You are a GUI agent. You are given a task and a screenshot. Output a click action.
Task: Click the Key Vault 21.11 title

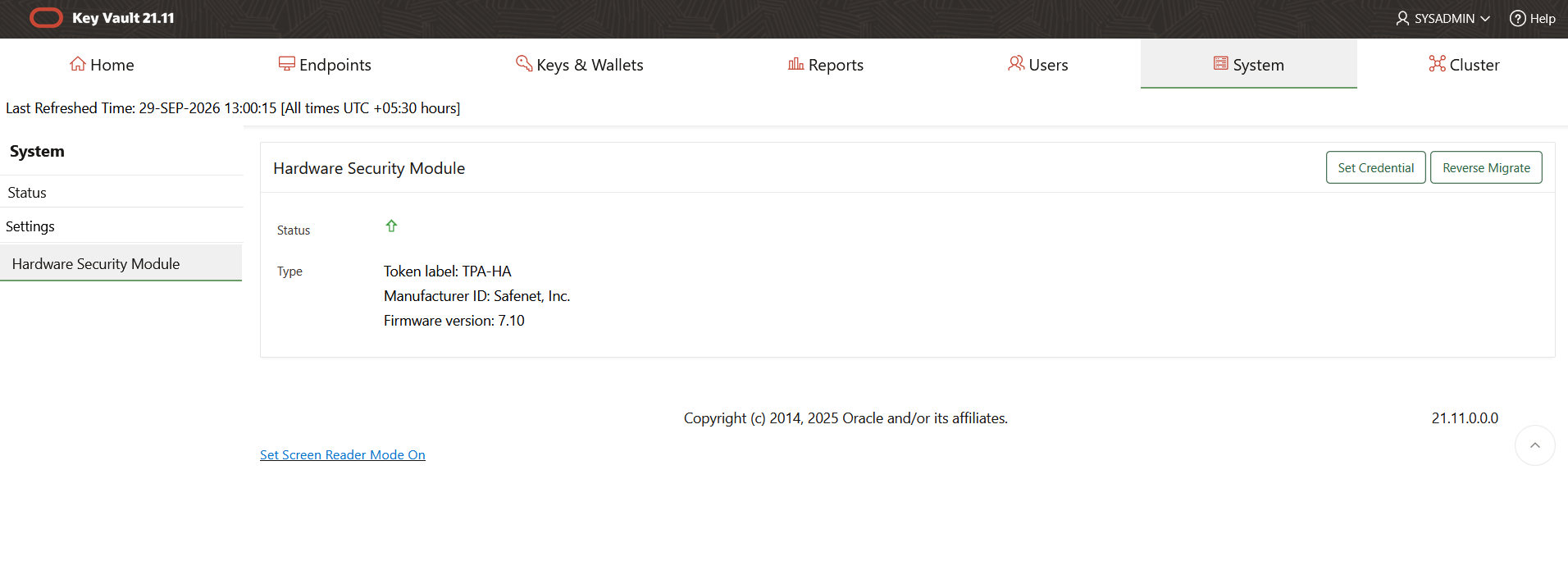pyautogui.click(x=123, y=18)
